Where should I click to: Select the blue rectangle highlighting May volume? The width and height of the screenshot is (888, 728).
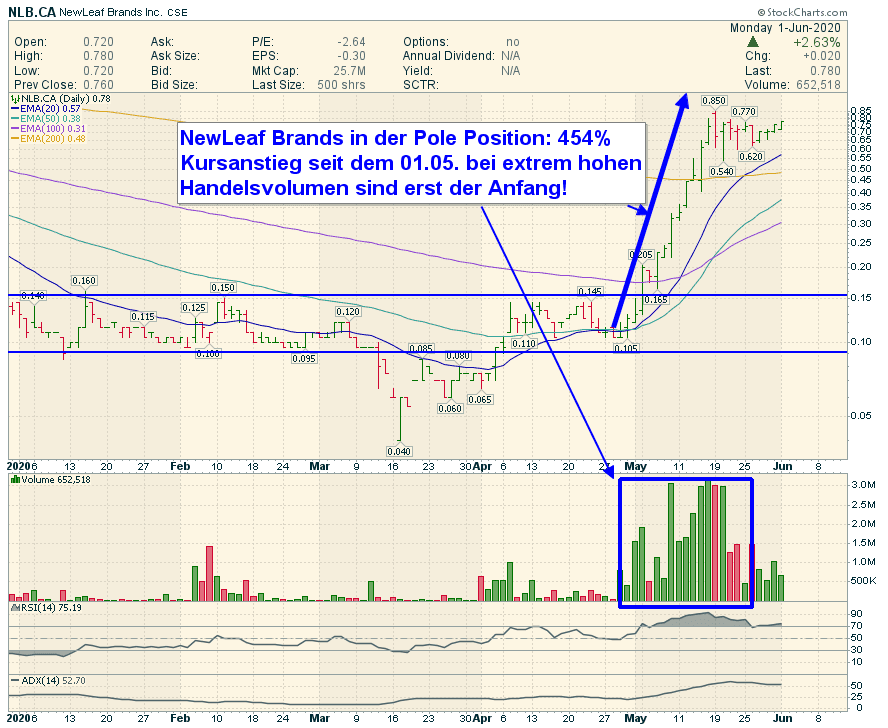click(686, 543)
